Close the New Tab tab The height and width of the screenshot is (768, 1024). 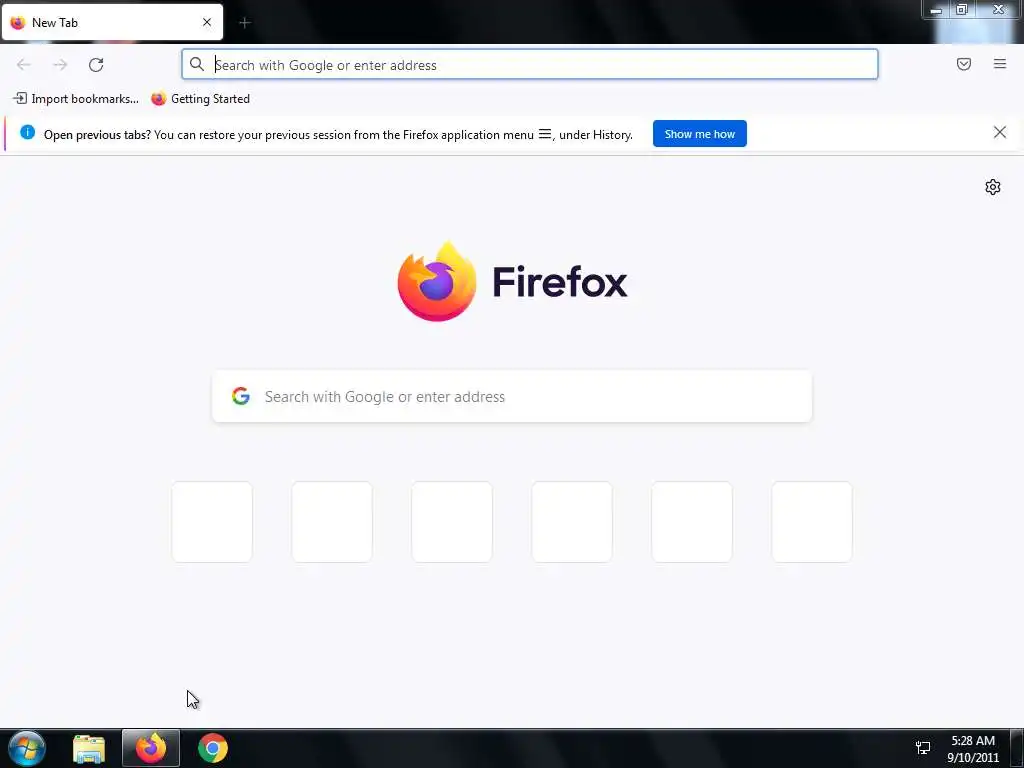(207, 22)
